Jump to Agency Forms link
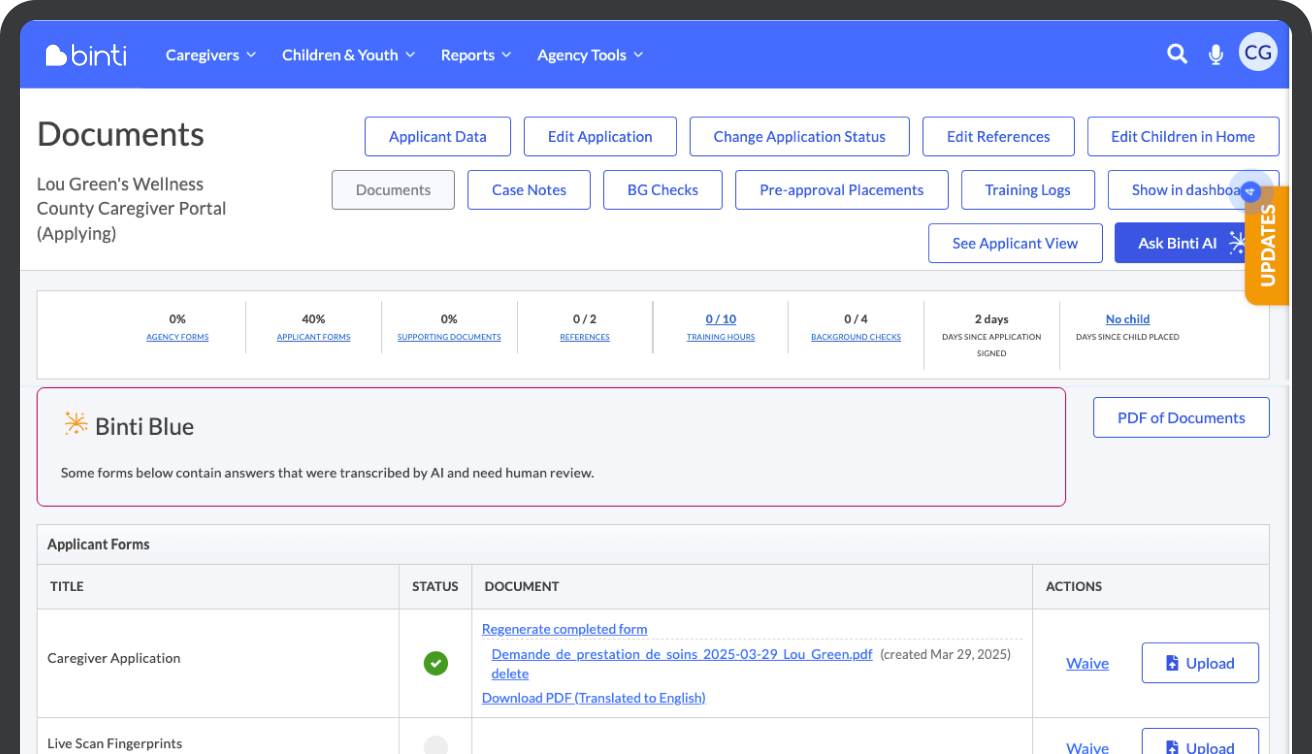 coord(177,337)
